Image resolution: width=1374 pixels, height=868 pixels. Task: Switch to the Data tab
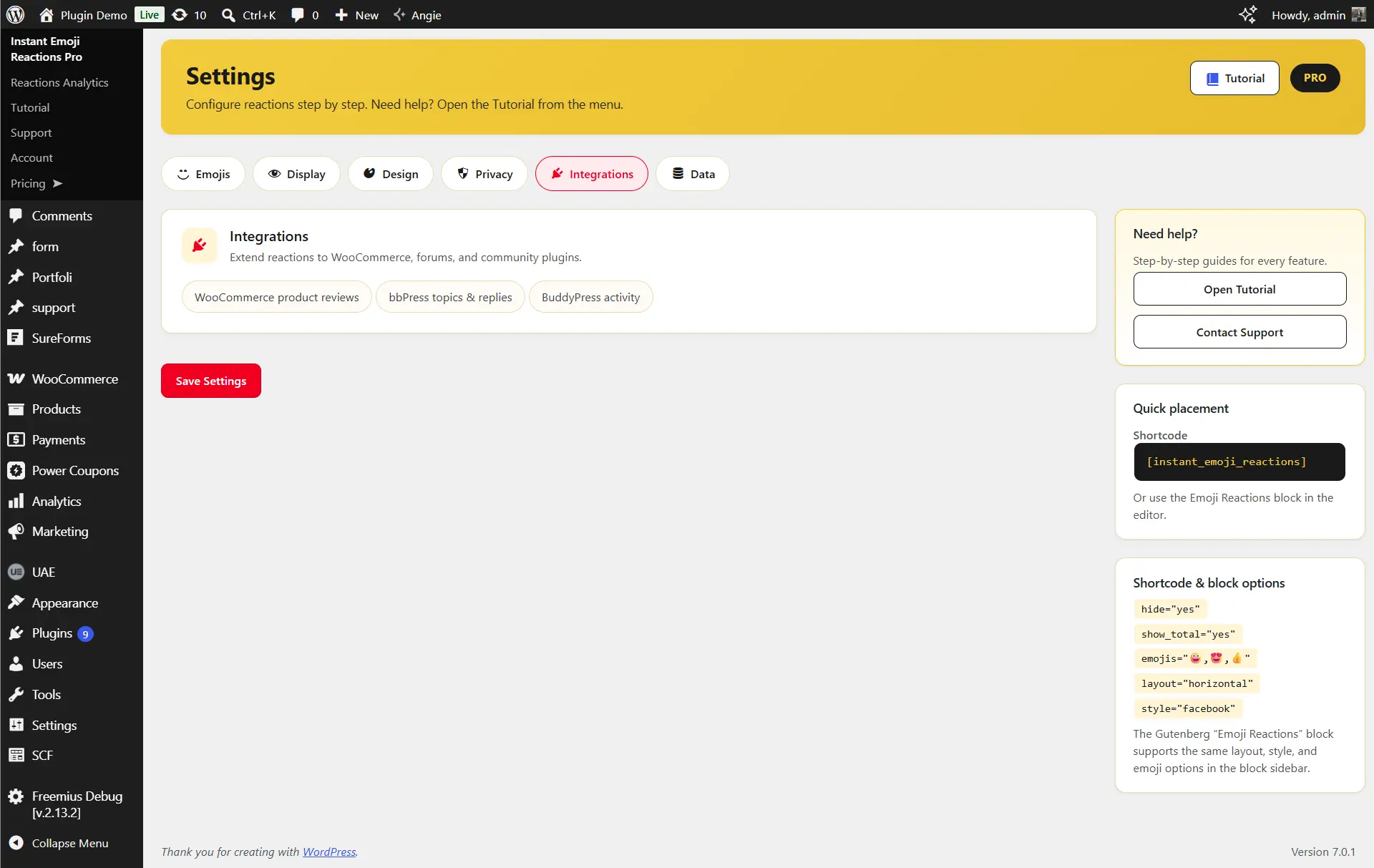tap(693, 174)
